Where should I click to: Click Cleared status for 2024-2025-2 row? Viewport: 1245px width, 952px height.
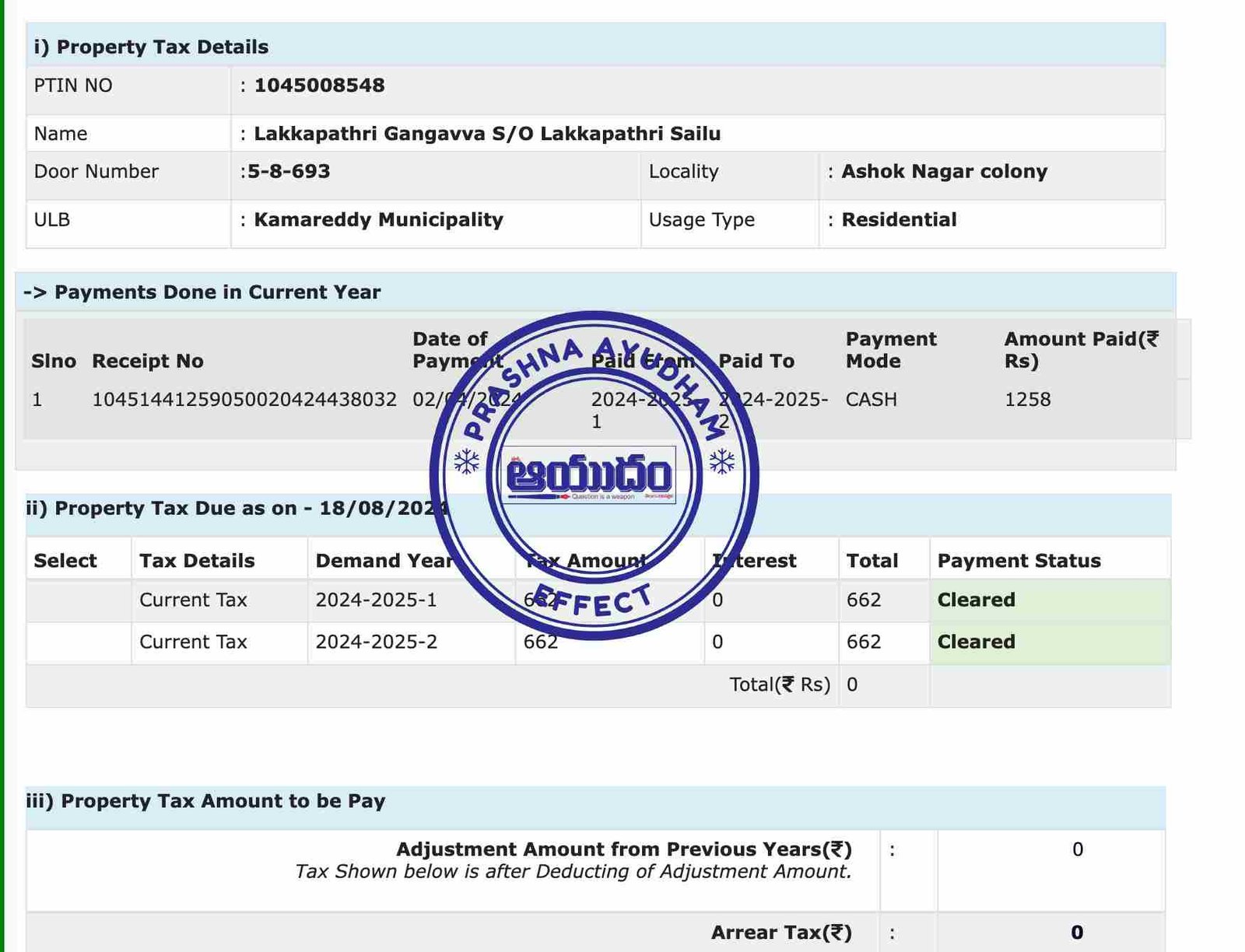tap(976, 642)
